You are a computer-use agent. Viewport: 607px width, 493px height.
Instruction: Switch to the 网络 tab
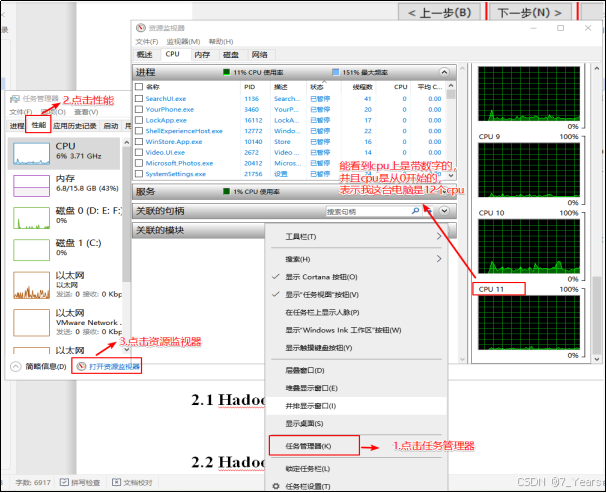260,55
